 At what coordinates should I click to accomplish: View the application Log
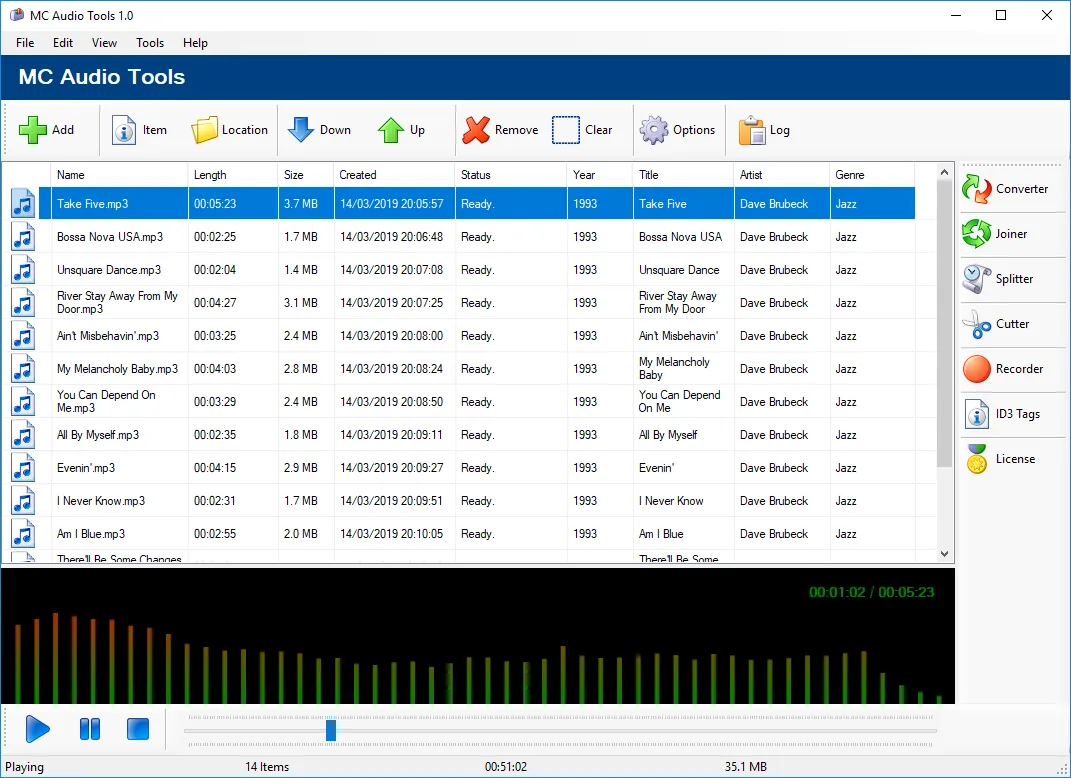(x=764, y=129)
